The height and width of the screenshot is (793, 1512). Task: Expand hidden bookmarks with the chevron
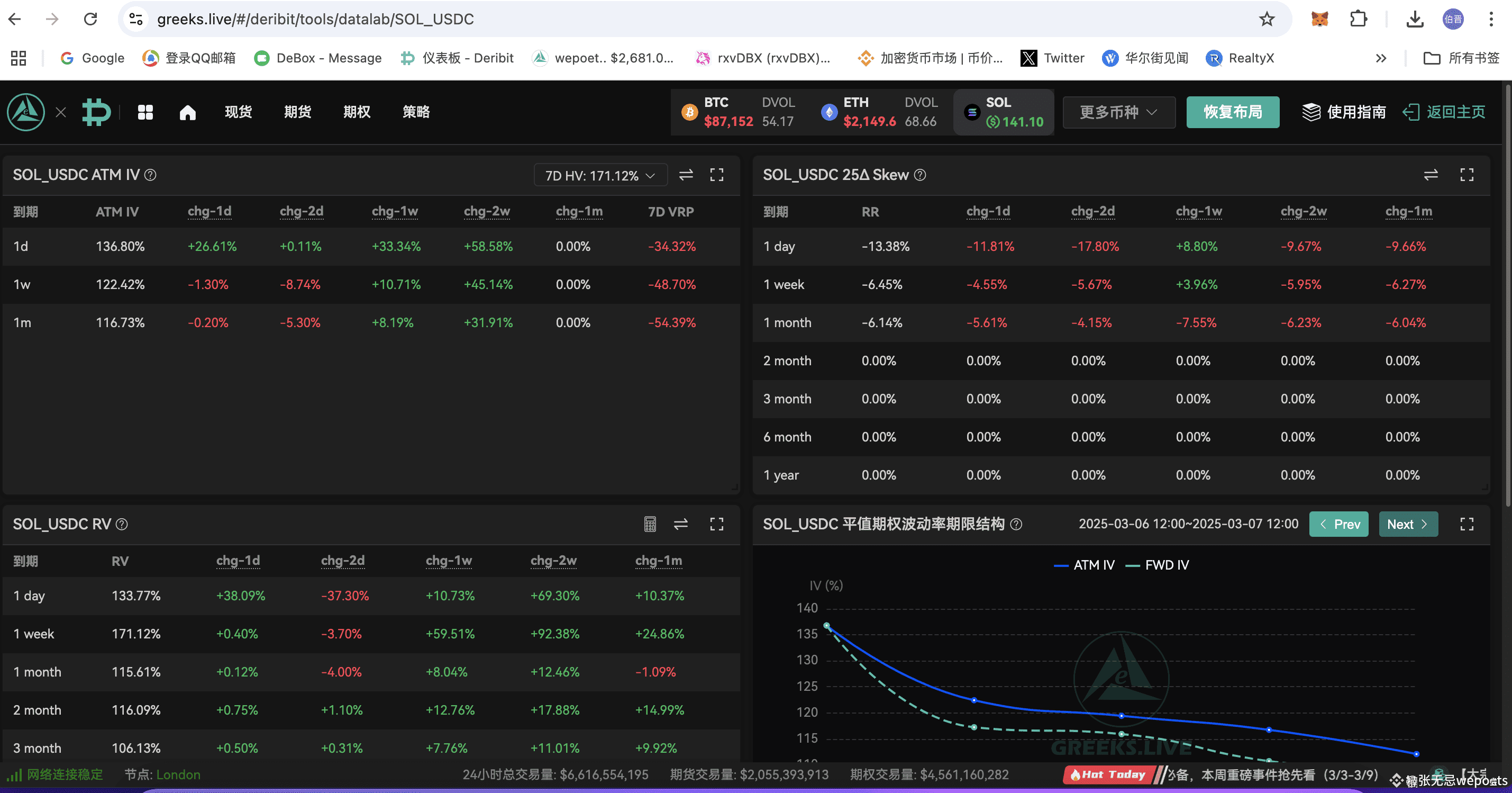click(1380, 58)
